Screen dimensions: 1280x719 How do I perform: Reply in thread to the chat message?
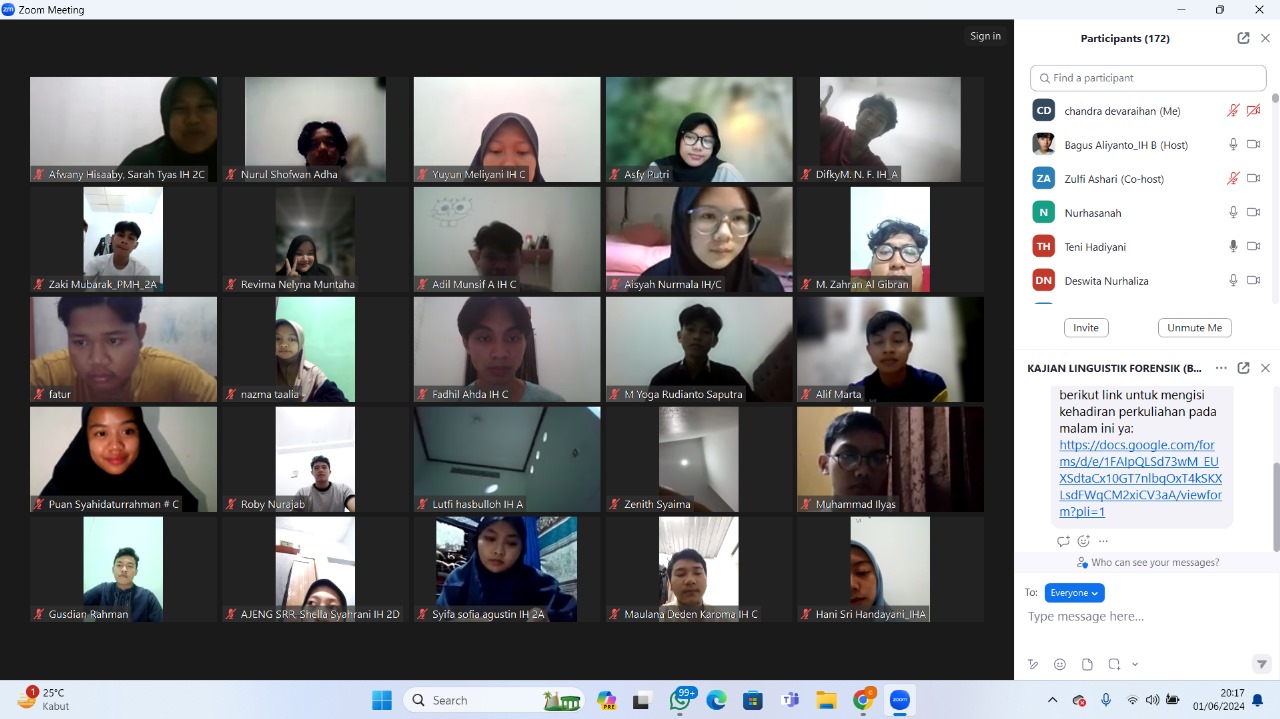pyautogui.click(x=1063, y=541)
